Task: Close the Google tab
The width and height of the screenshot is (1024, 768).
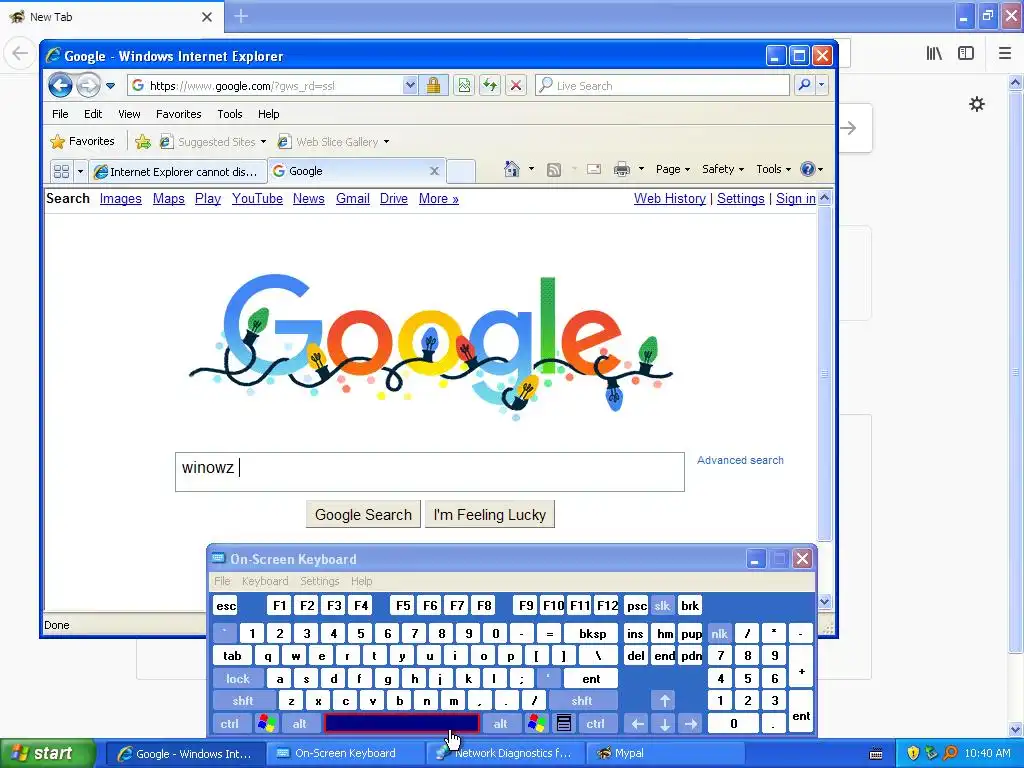Action: point(434,171)
